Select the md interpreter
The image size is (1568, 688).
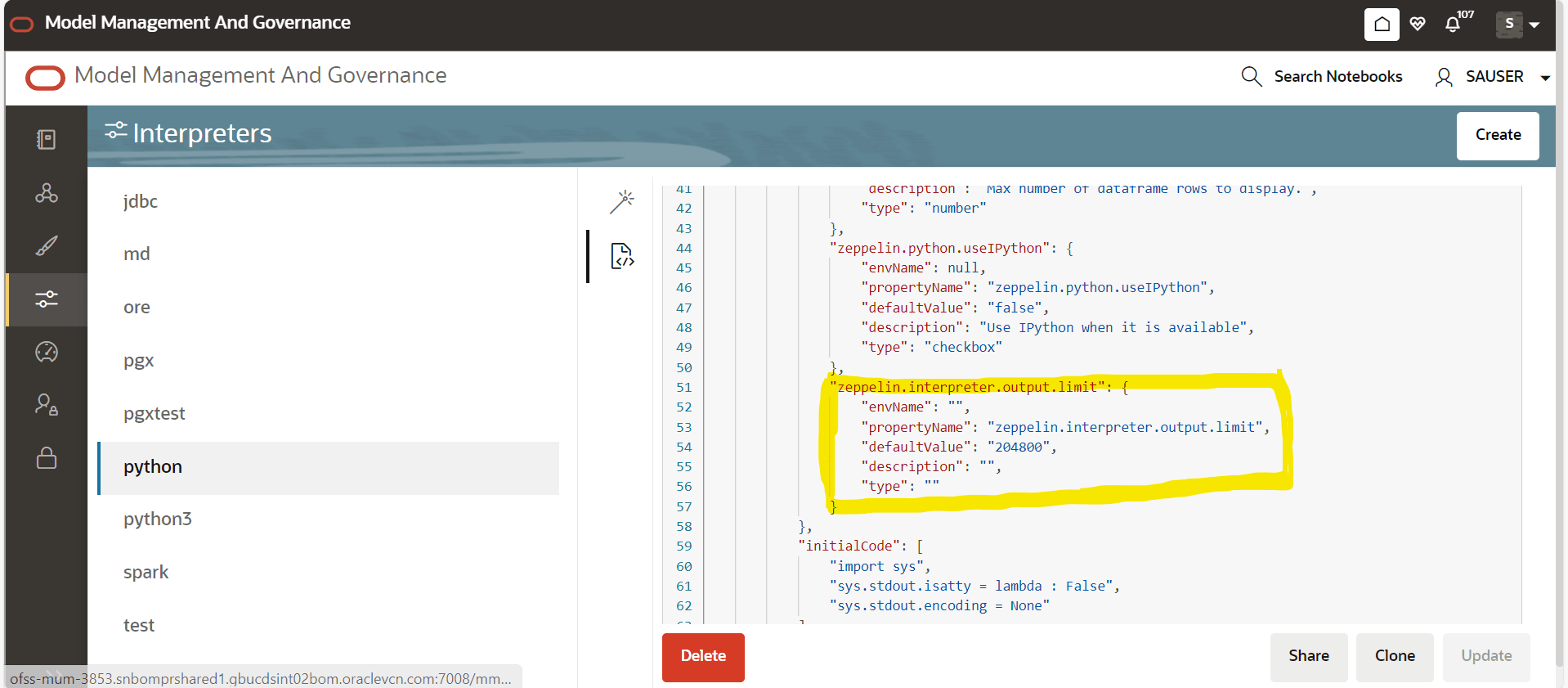coord(328,254)
